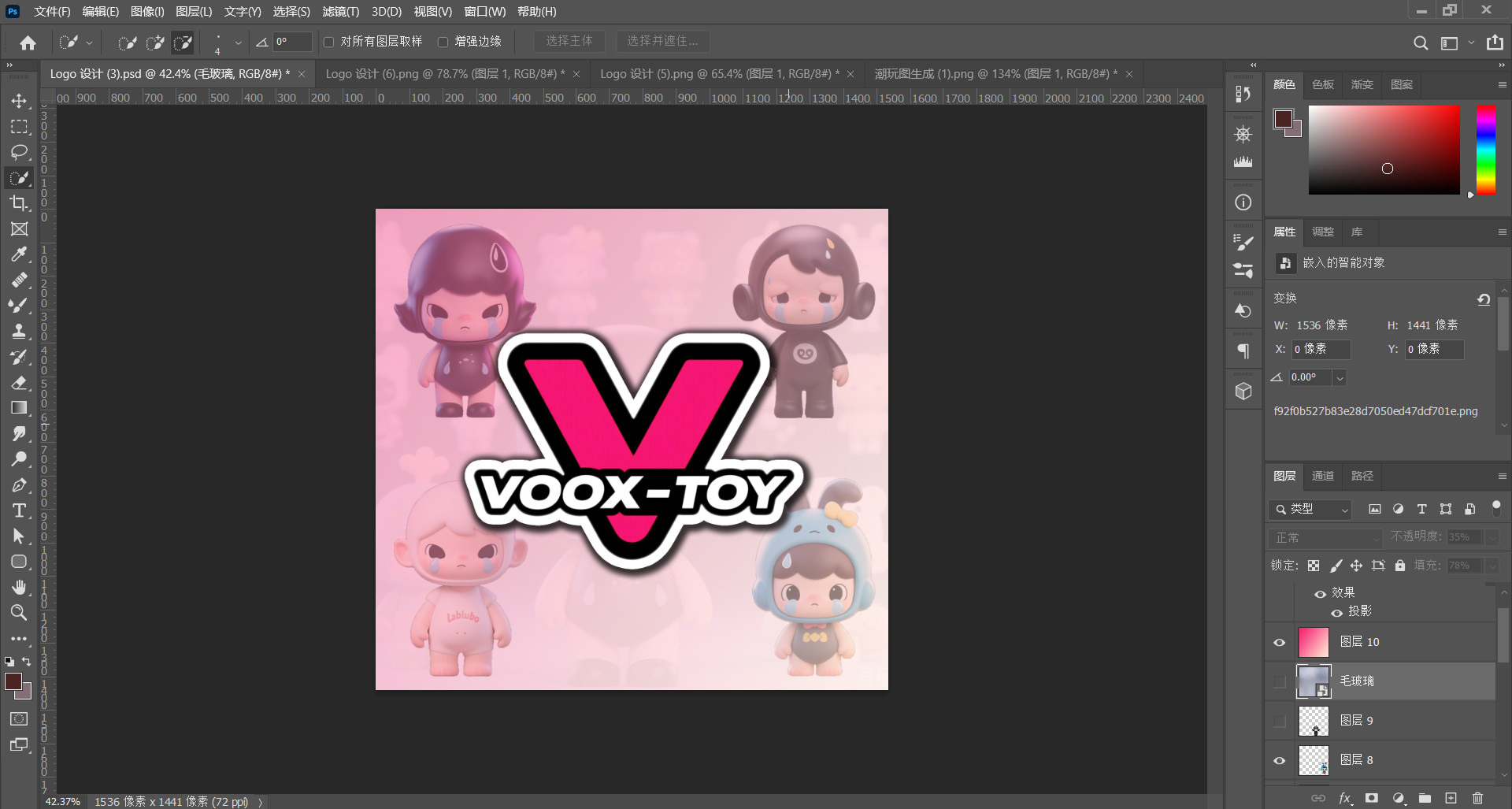1512x809 pixels.
Task: Switch to Logo 设计 (6).png tab
Action: pyautogui.click(x=445, y=74)
